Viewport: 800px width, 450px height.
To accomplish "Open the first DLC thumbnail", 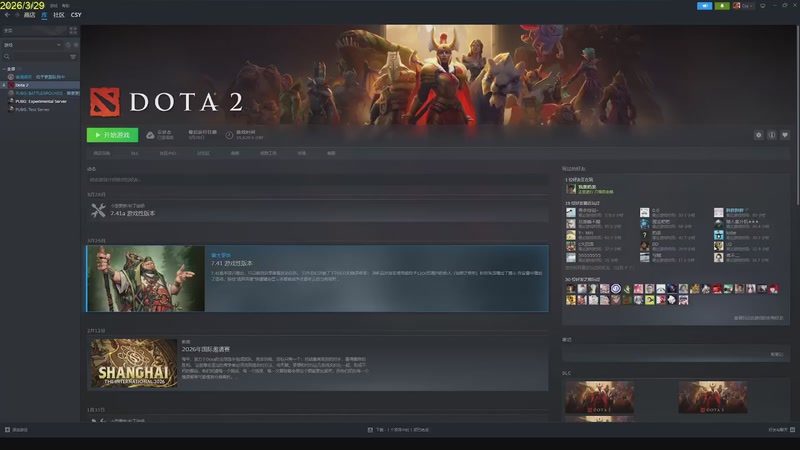I will pos(599,397).
